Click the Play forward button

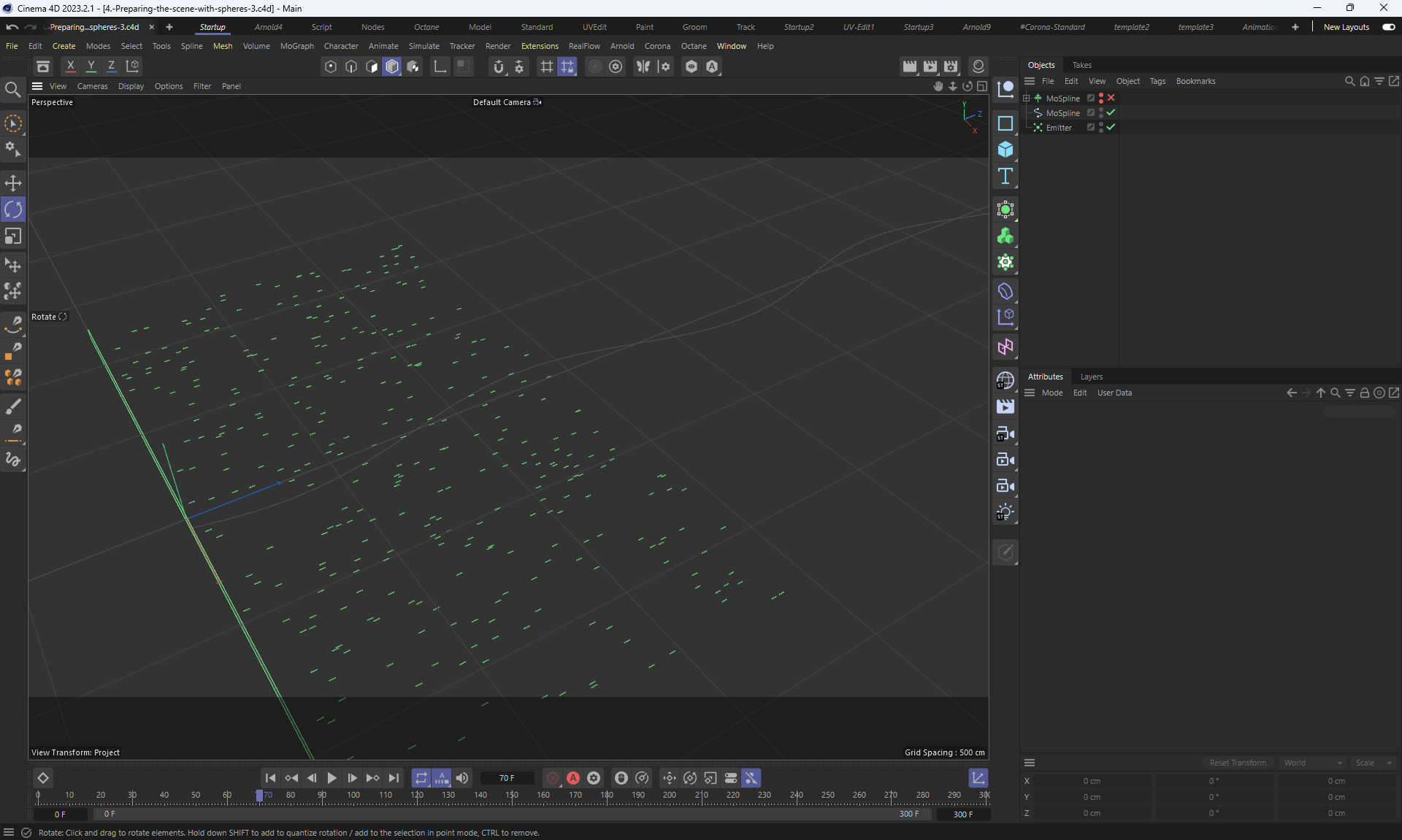[x=332, y=778]
